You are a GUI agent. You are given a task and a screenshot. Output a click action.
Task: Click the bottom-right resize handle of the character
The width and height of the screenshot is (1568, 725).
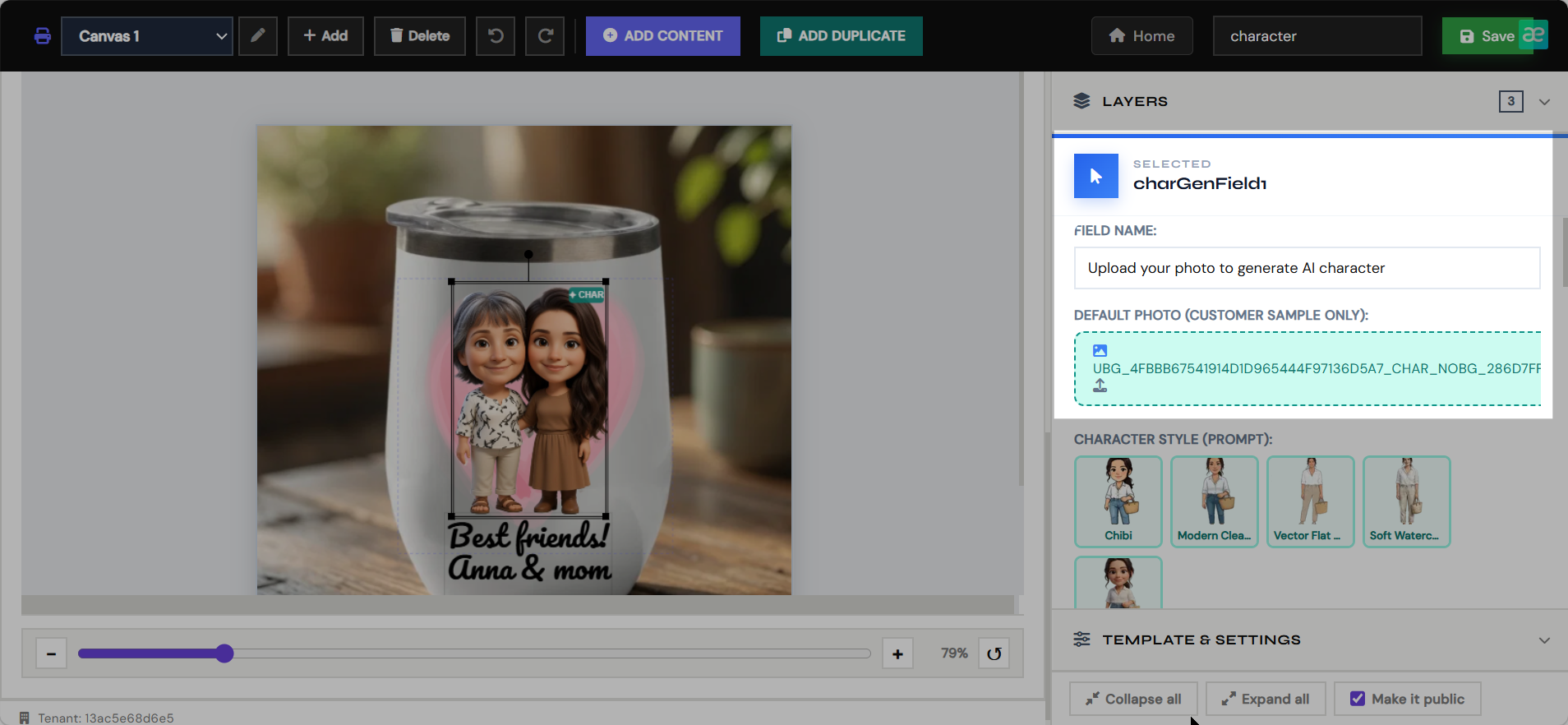pyautogui.click(x=606, y=516)
